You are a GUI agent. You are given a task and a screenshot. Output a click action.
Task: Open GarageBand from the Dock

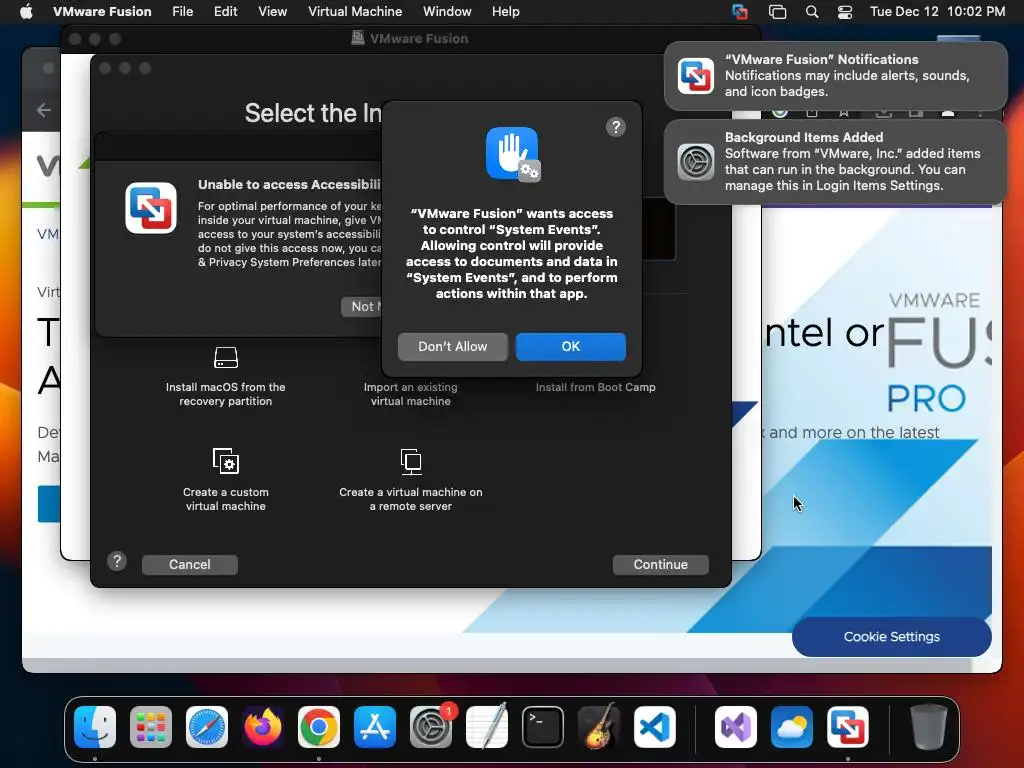(599, 727)
